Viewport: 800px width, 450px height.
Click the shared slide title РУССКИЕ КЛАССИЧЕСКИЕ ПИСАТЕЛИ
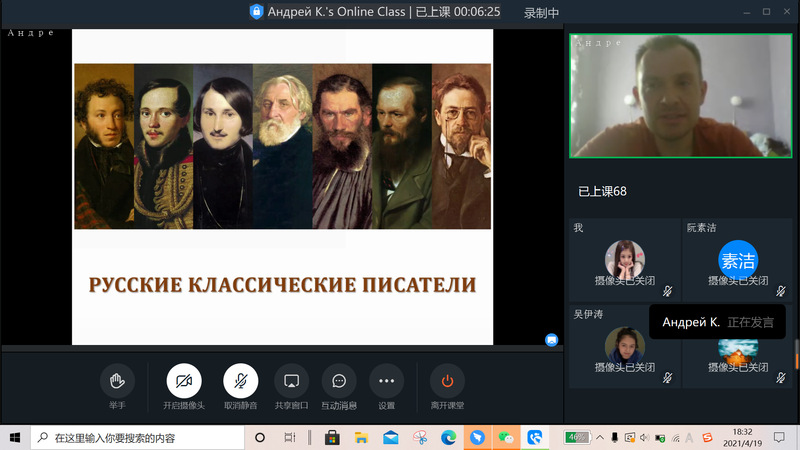pos(282,285)
